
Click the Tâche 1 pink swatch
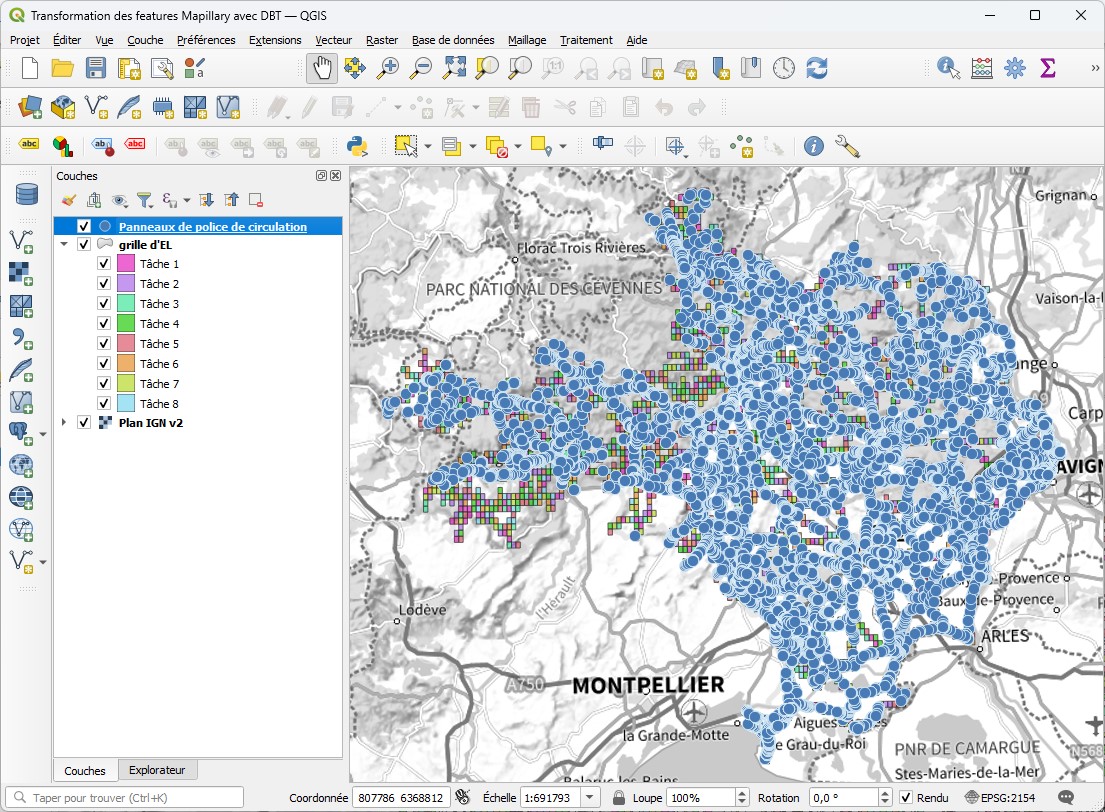[126, 264]
